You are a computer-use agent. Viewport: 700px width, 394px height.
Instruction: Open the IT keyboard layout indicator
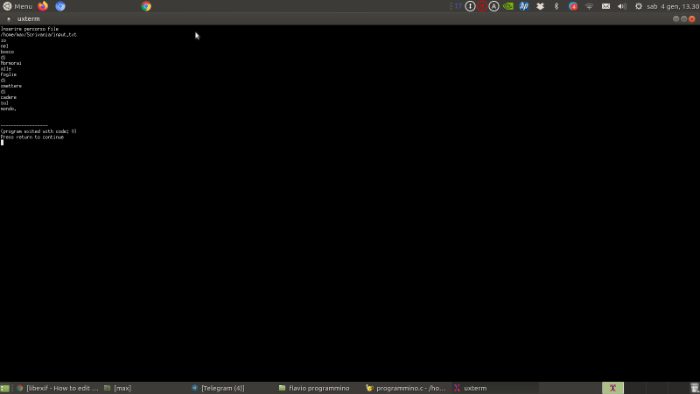458,6
